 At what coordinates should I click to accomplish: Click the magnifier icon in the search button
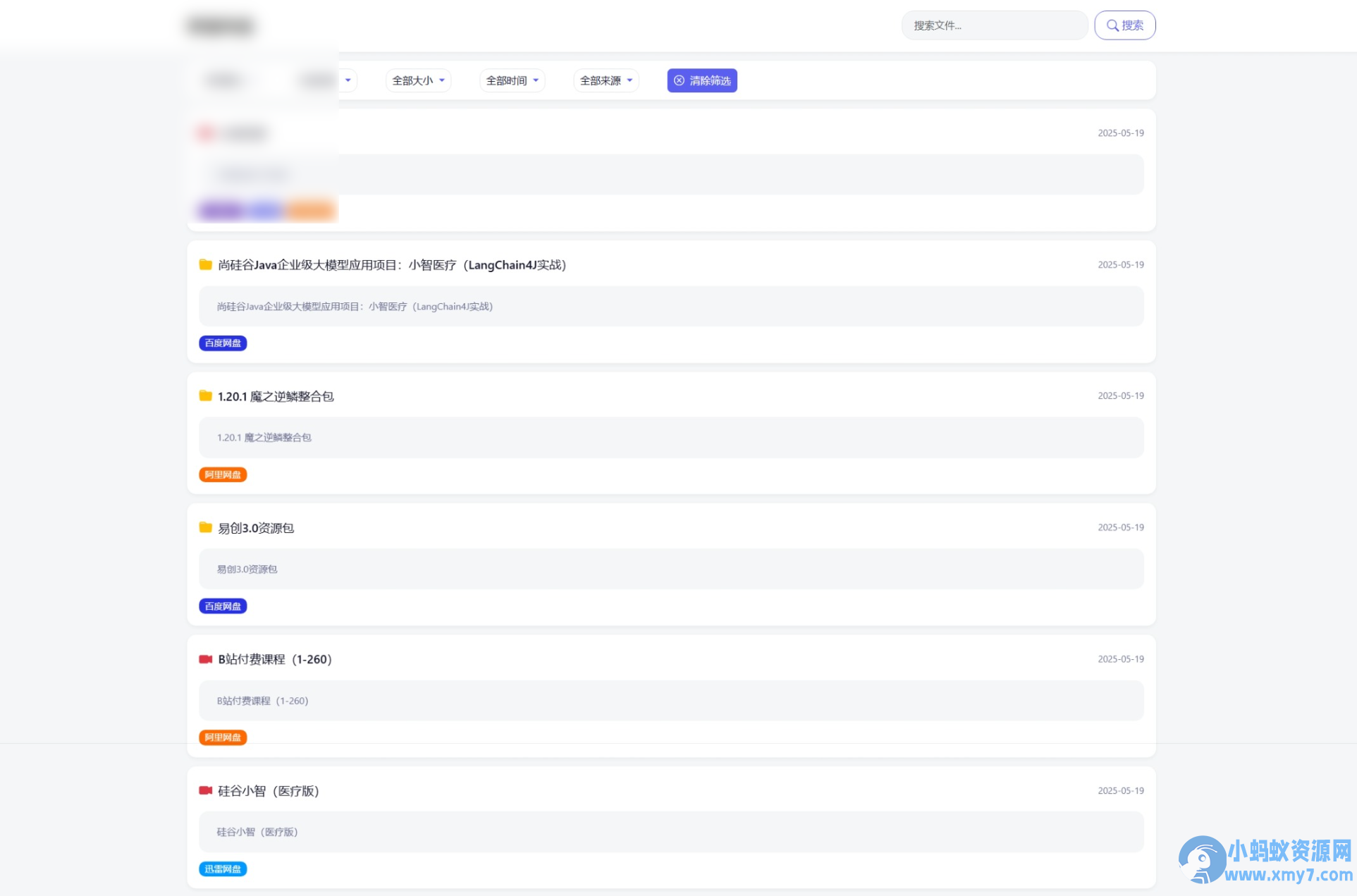1112,25
